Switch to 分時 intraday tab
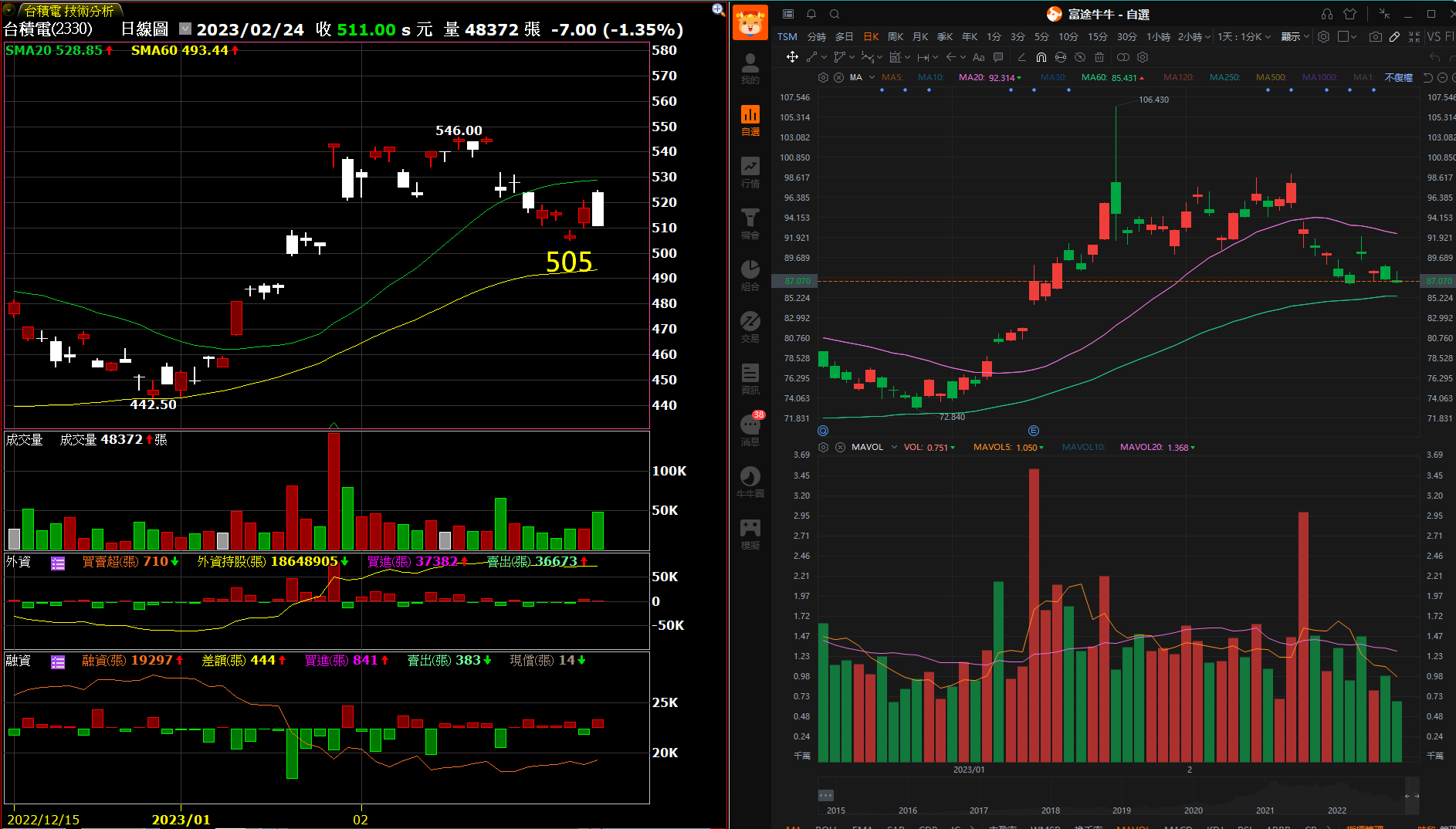 click(817, 36)
